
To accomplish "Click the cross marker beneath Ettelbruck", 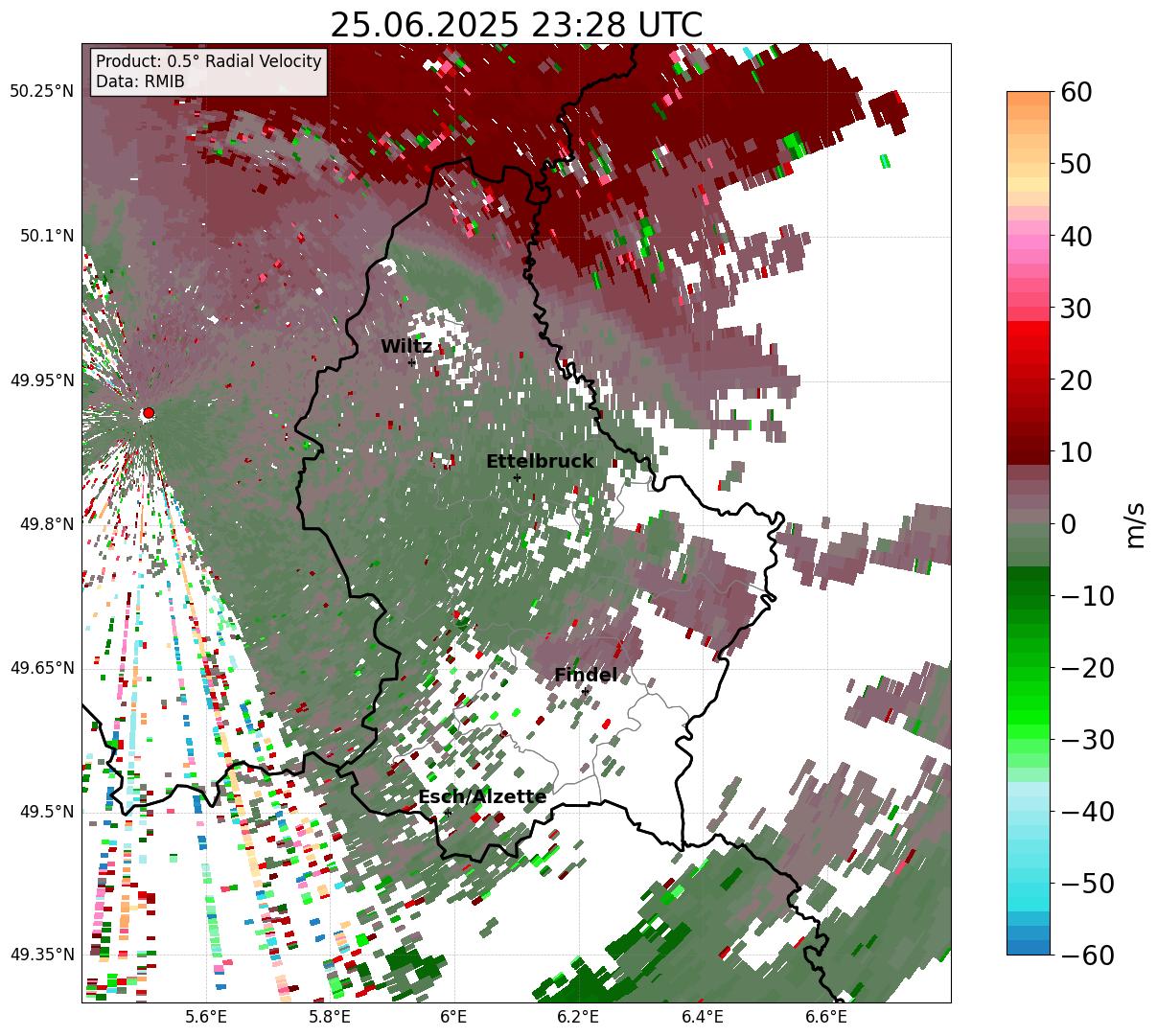I will (x=517, y=477).
